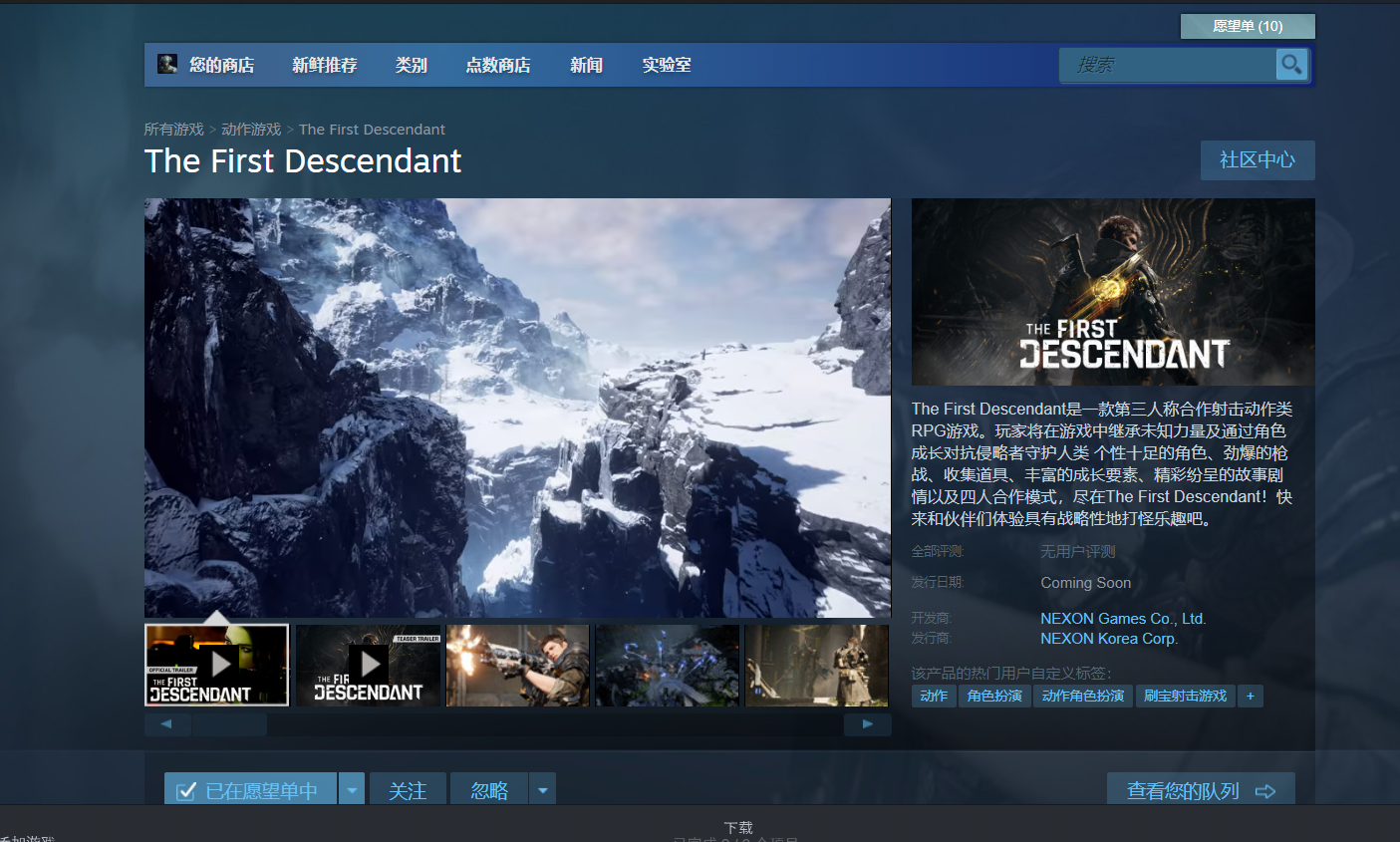
Task: Click the 关注 follow button
Action: click(408, 790)
